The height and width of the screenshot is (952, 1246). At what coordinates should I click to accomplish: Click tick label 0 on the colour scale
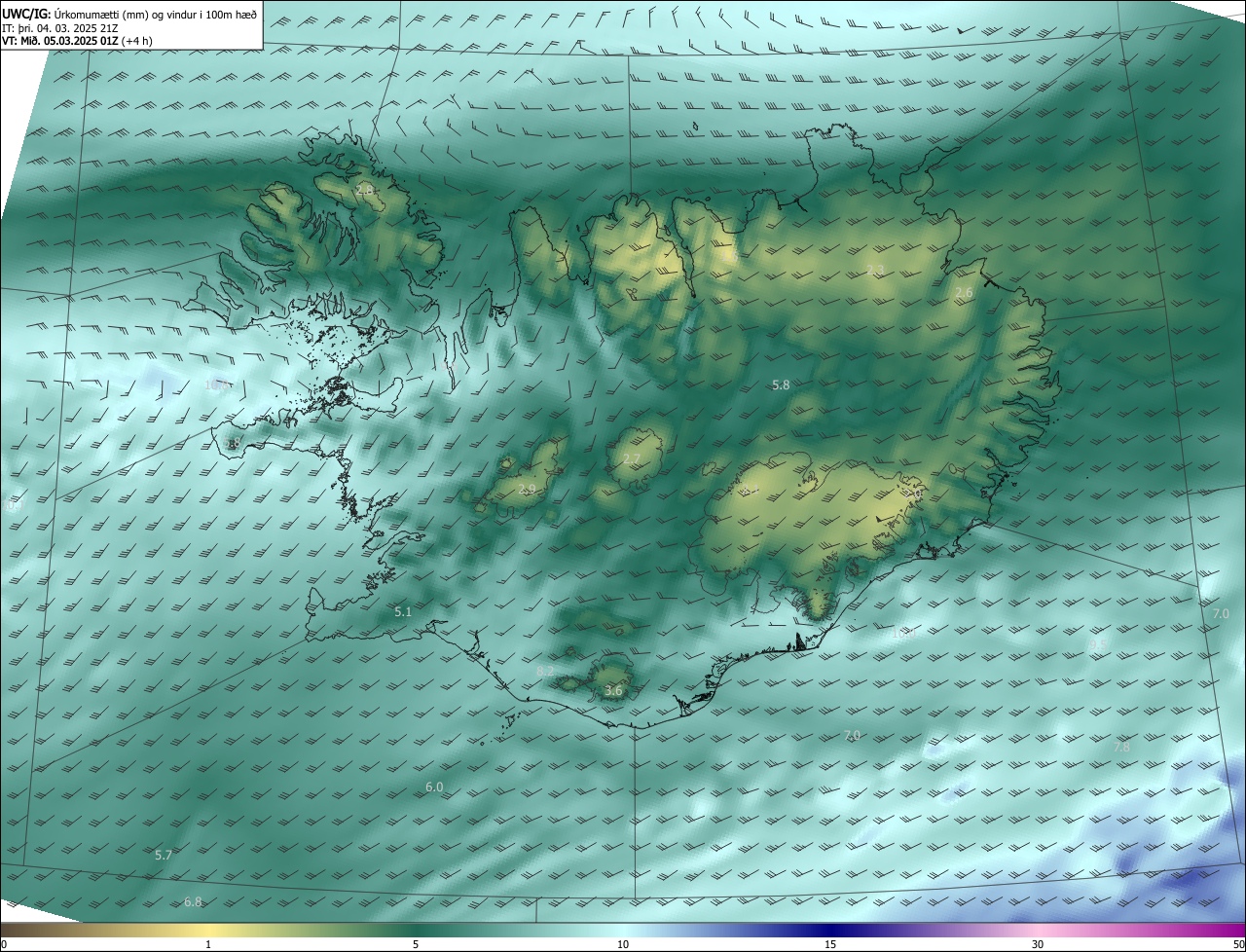[x=4, y=944]
